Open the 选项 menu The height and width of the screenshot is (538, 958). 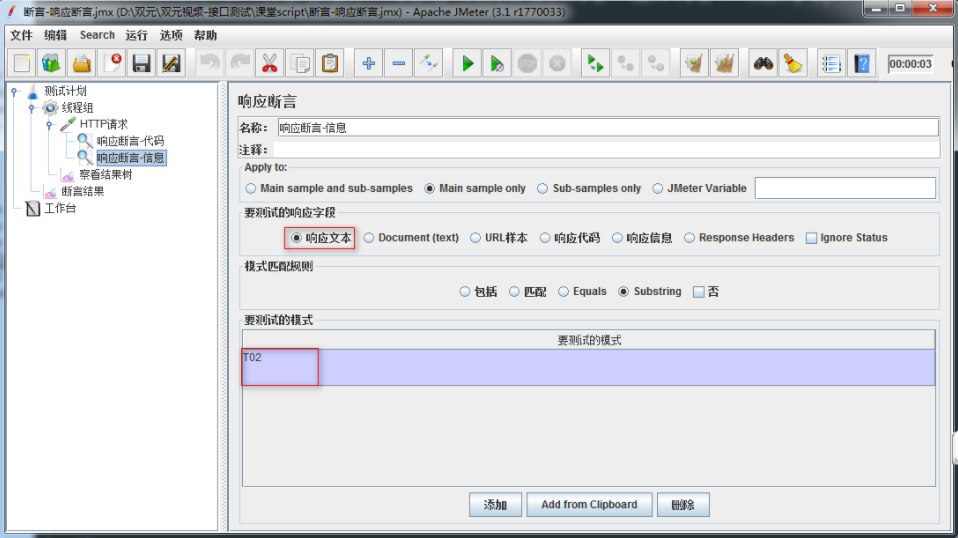(x=171, y=35)
